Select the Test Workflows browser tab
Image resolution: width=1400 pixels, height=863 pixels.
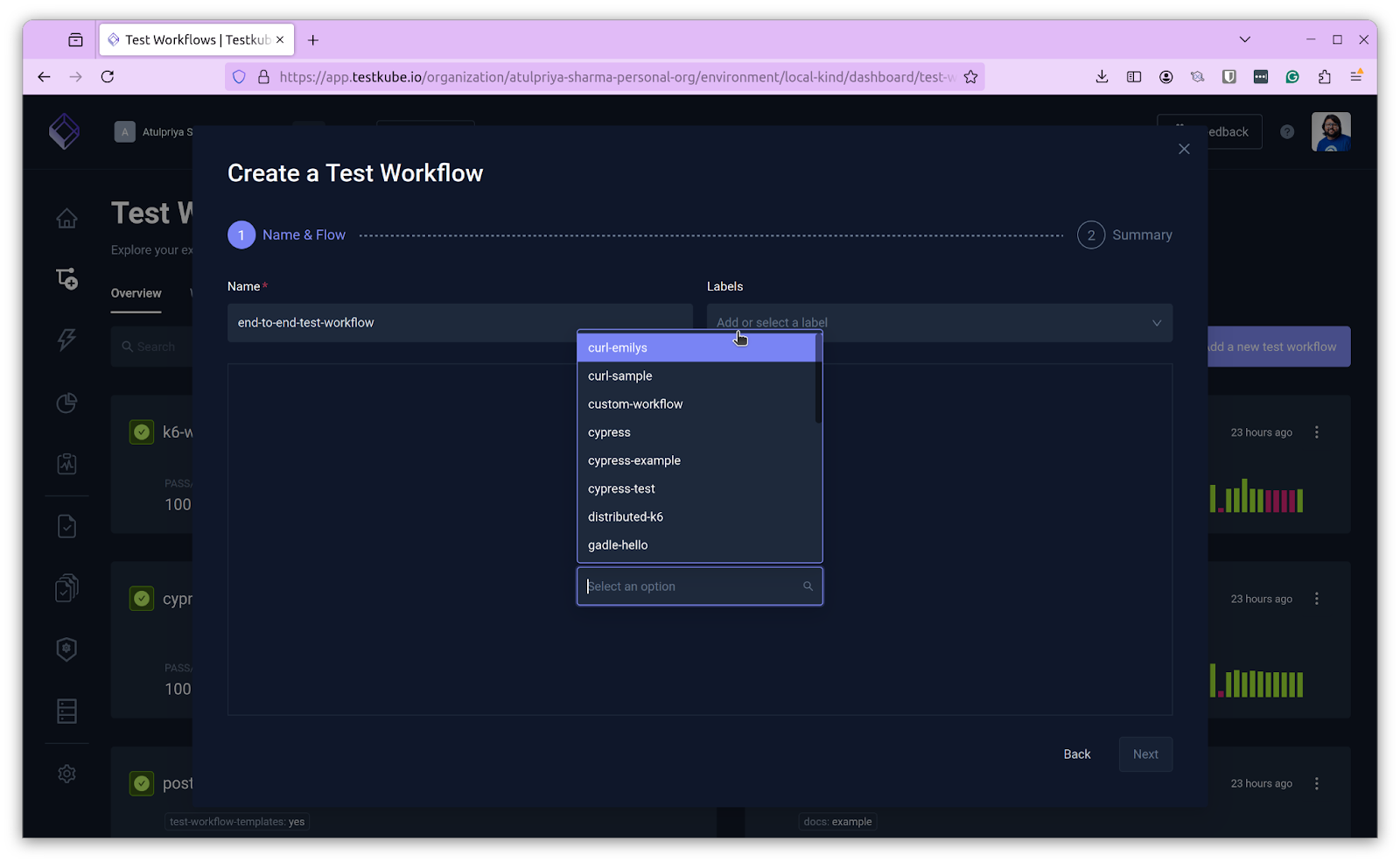point(197,40)
